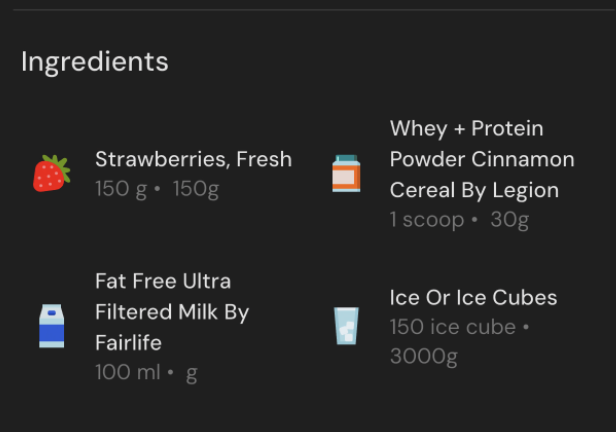
Task: Open the Strawberries, Fresh ingredient
Action: tap(193, 159)
